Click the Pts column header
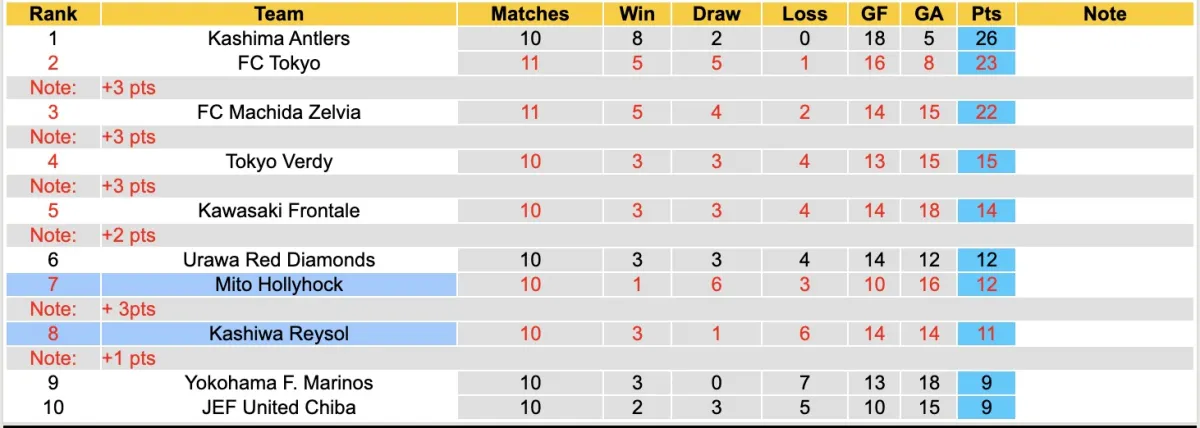 pyautogui.click(x=986, y=14)
